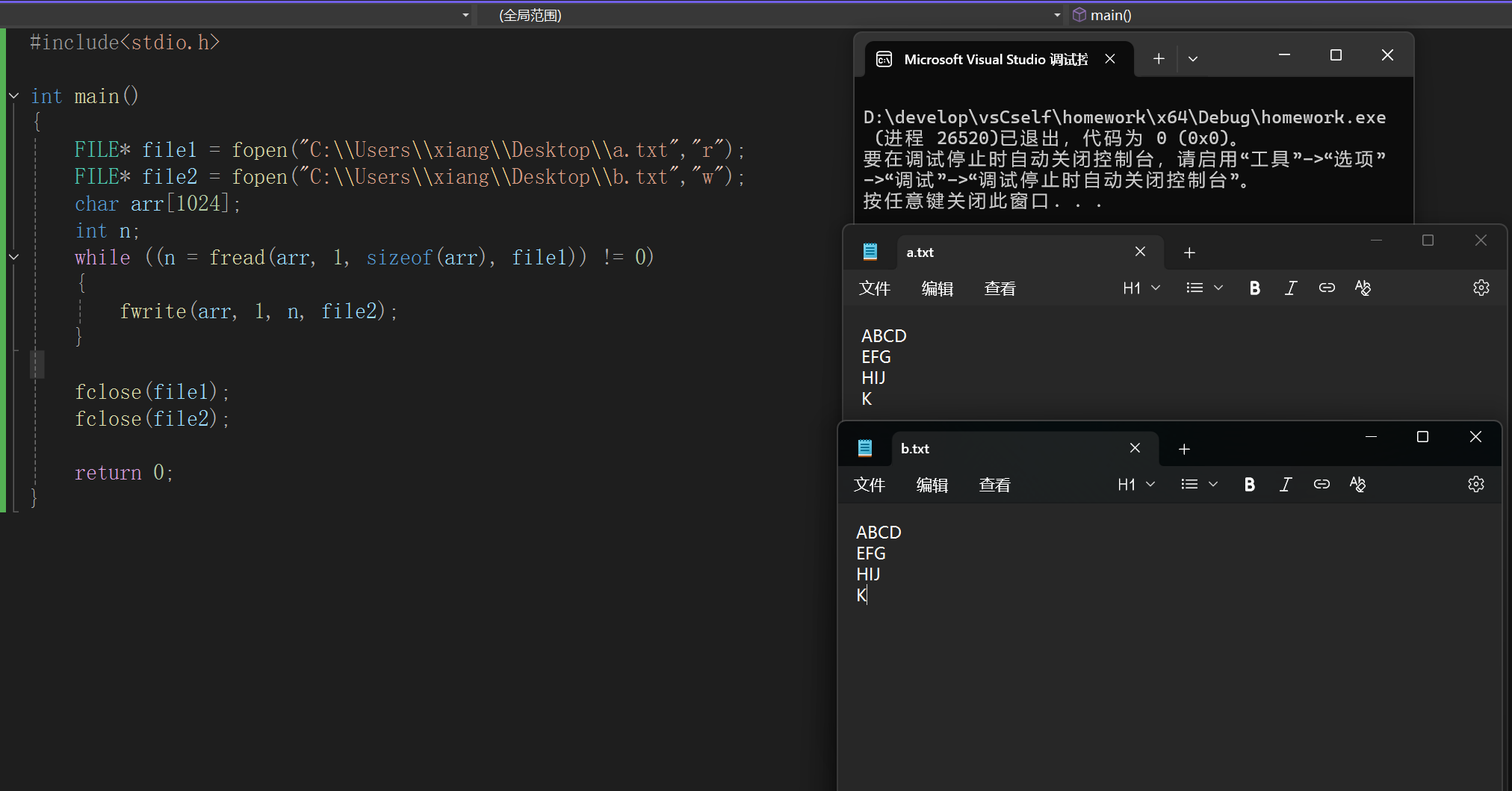The width and height of the screenshot is (1512, 791).
Task: Toggle bold in a.txt Notepad
Action: tap(1255, 288)
